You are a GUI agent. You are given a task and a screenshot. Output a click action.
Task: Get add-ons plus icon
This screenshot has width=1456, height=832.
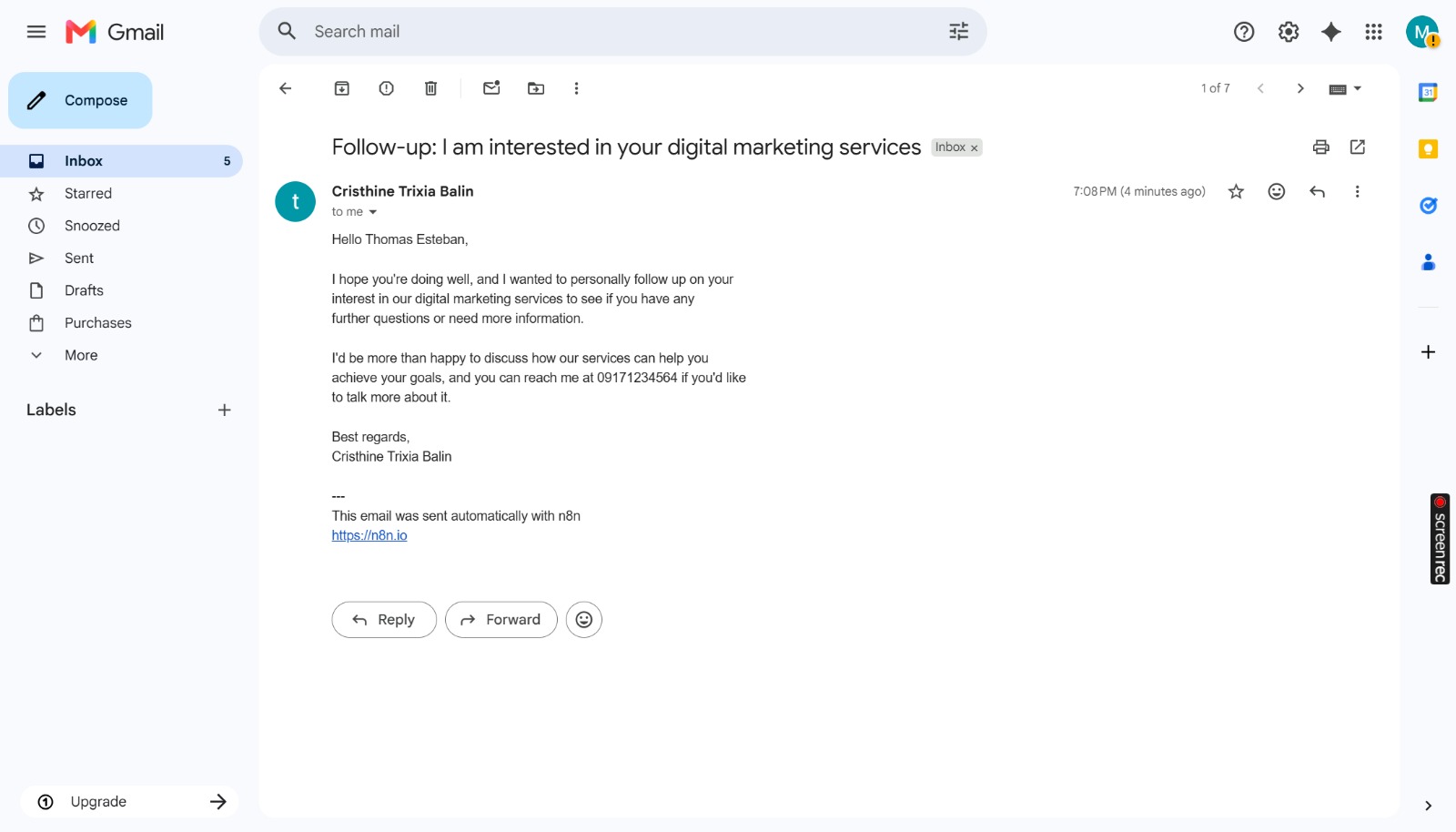tap(1429, 352)
